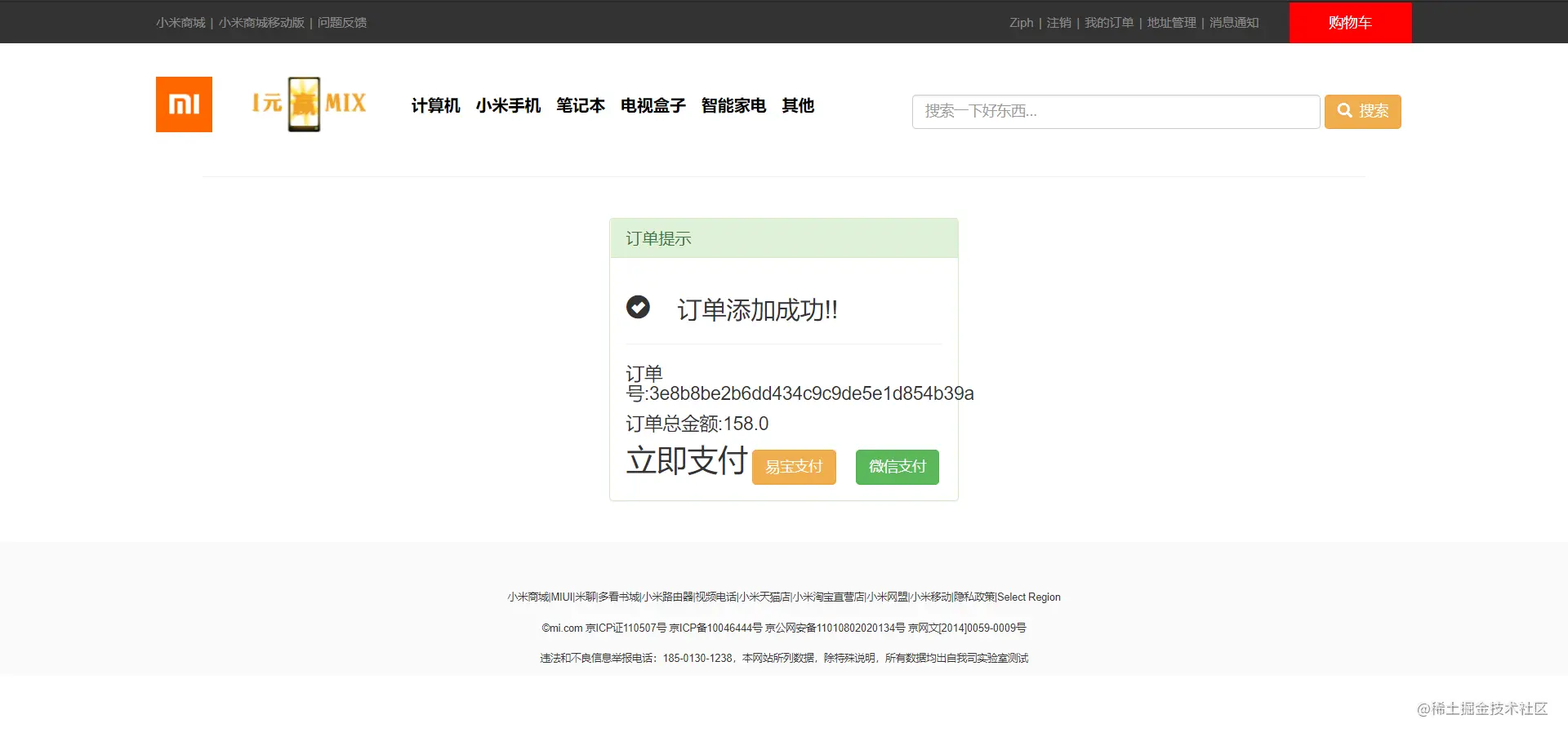Click the orange Mi logo
This screenshot has height=737, width=1568.
point(184,104)
